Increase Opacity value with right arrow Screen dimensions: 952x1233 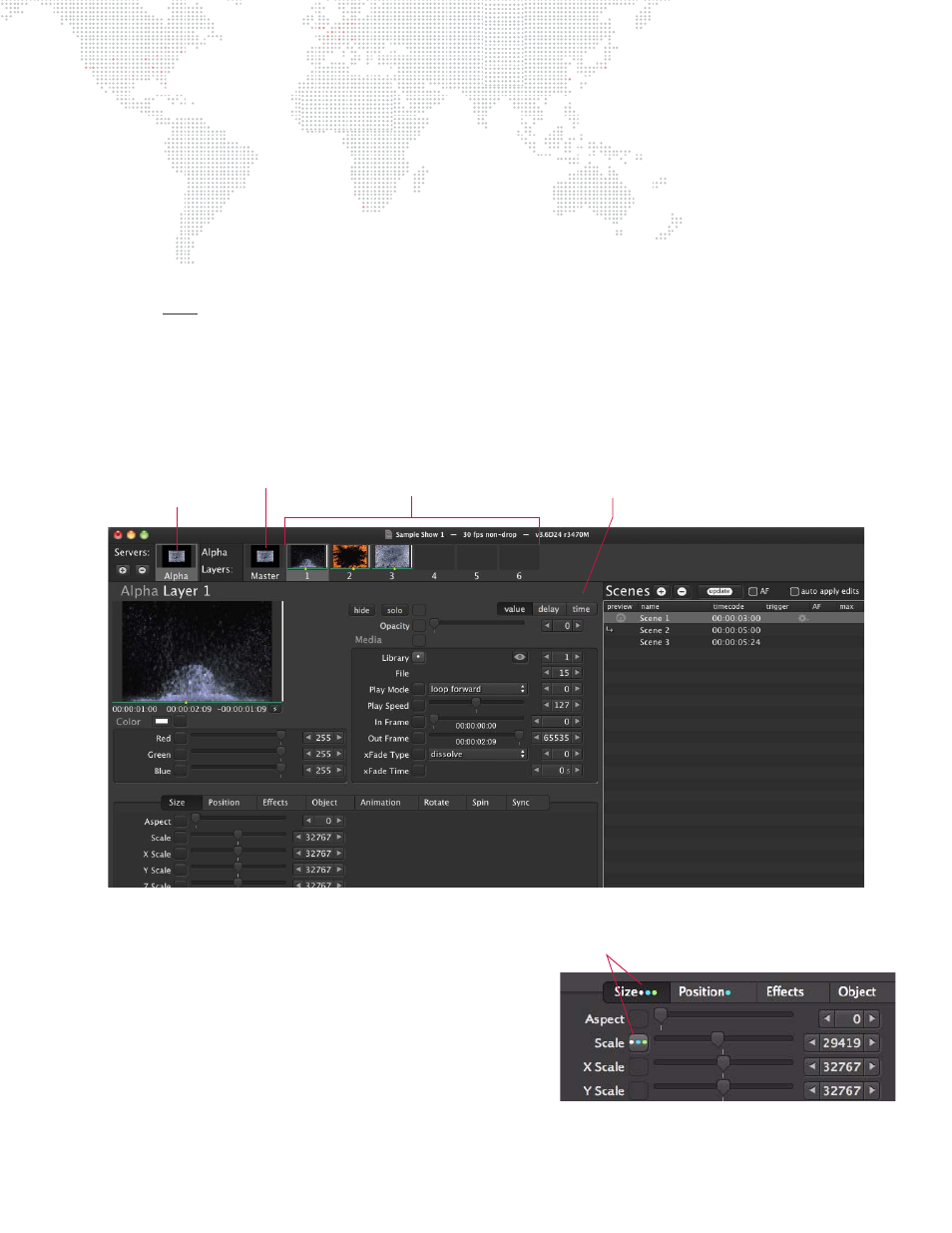point(577,626)
